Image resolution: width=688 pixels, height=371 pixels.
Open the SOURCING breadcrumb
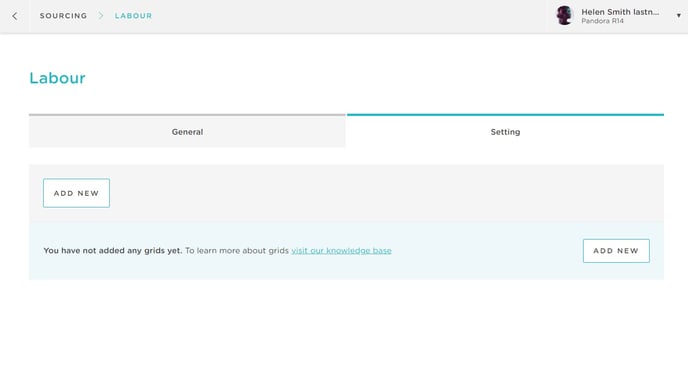click(x=63, y=16)
